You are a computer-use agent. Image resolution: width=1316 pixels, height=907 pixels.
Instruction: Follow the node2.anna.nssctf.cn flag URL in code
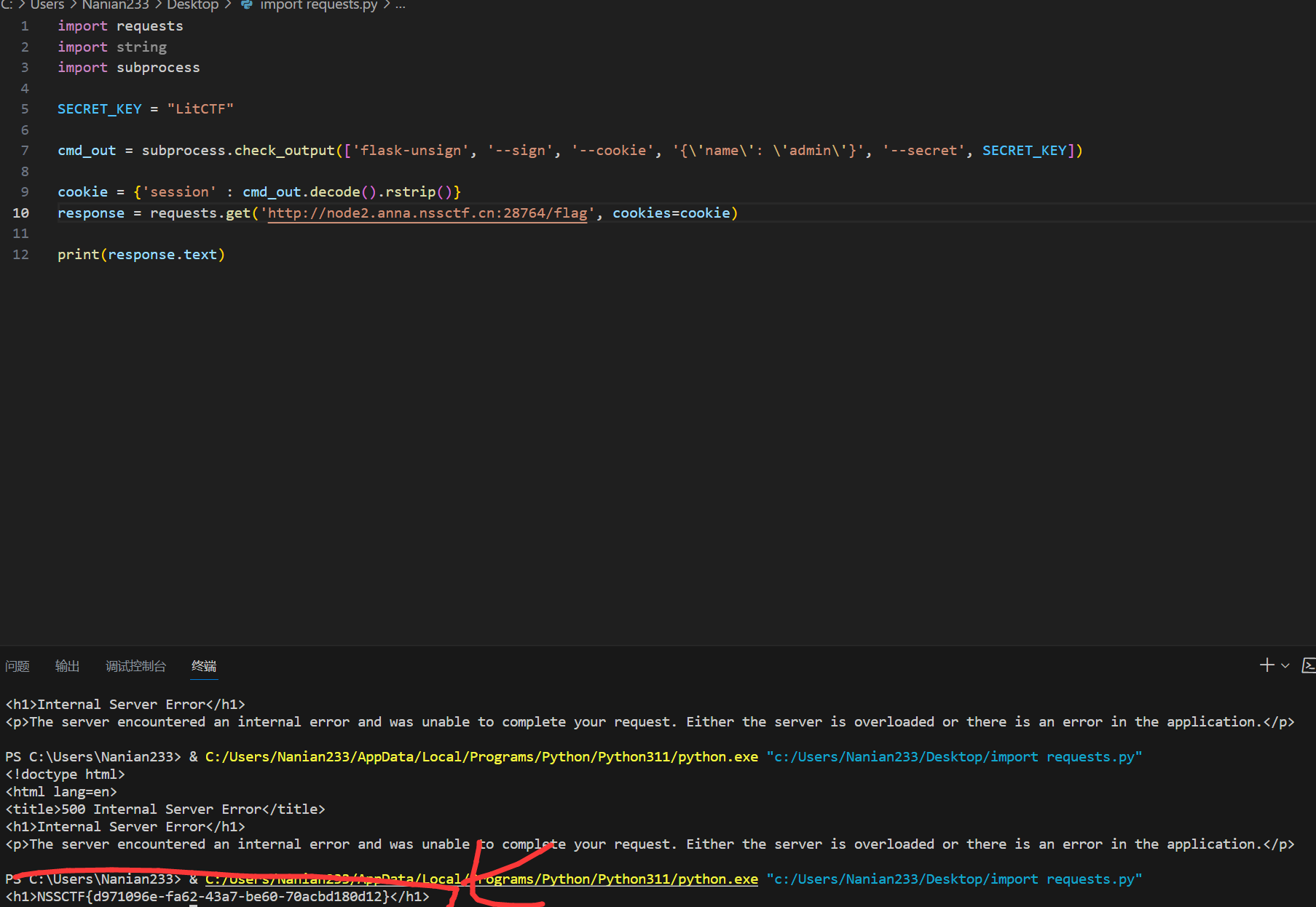click(427, 213)
